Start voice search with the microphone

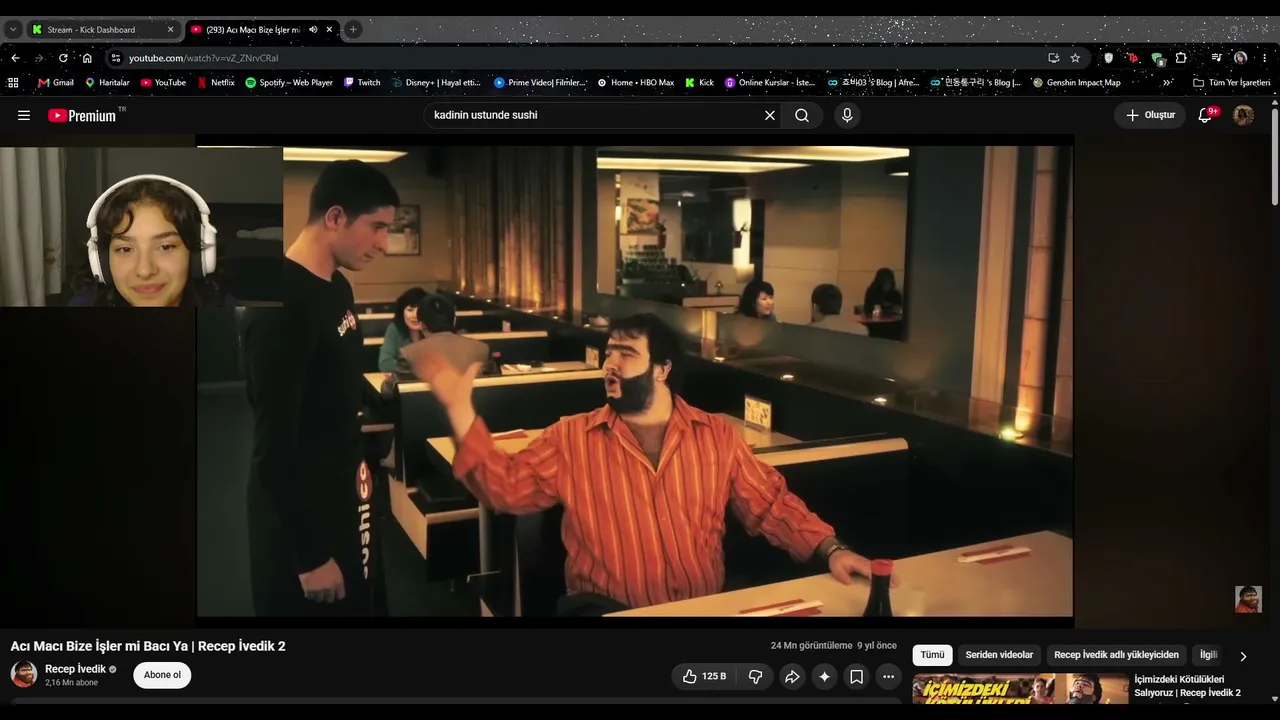point(847,115)
